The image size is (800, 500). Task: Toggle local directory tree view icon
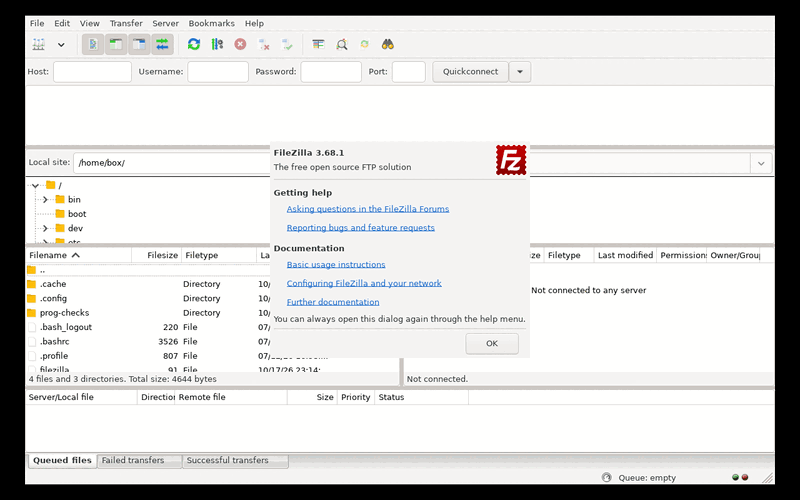(116, 44)
